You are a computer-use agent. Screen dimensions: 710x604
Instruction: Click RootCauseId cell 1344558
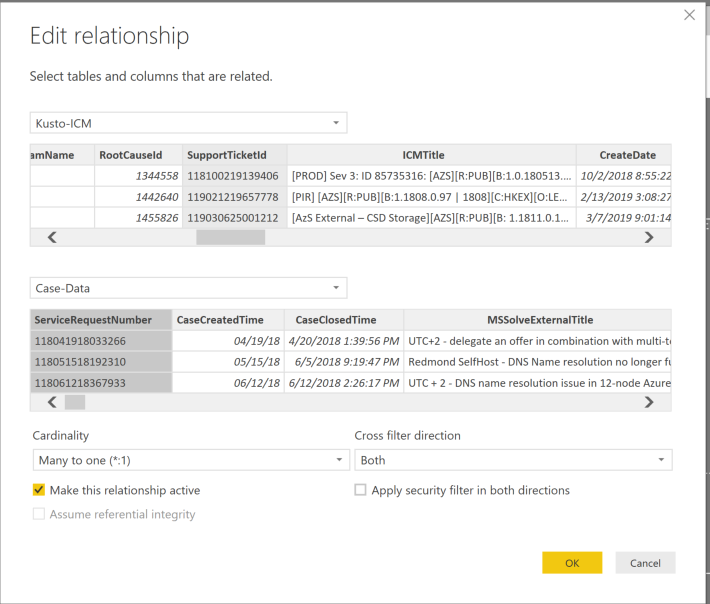pos(138,176)
